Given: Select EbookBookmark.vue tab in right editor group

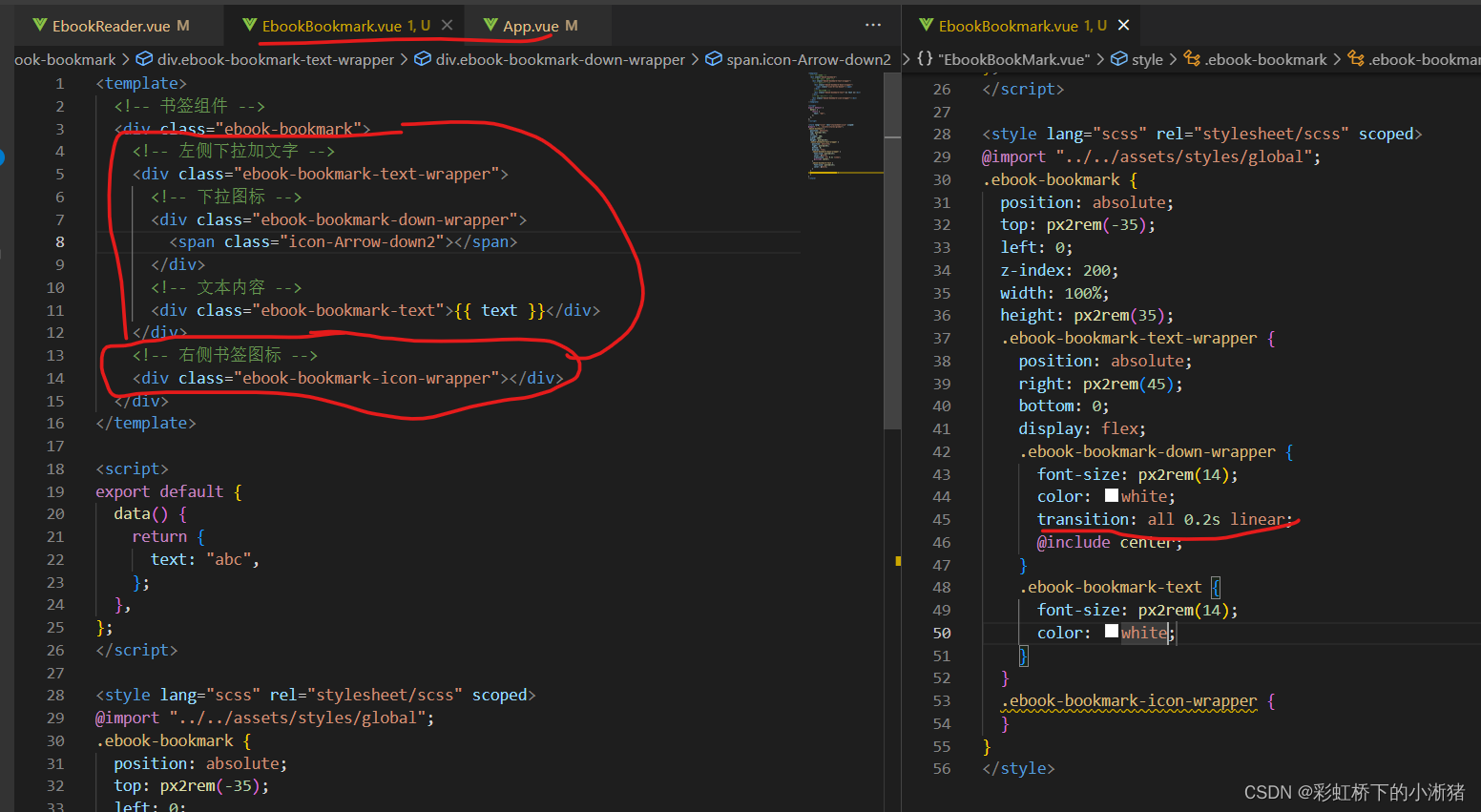Looking at the screenshot, I should 1008,26.
